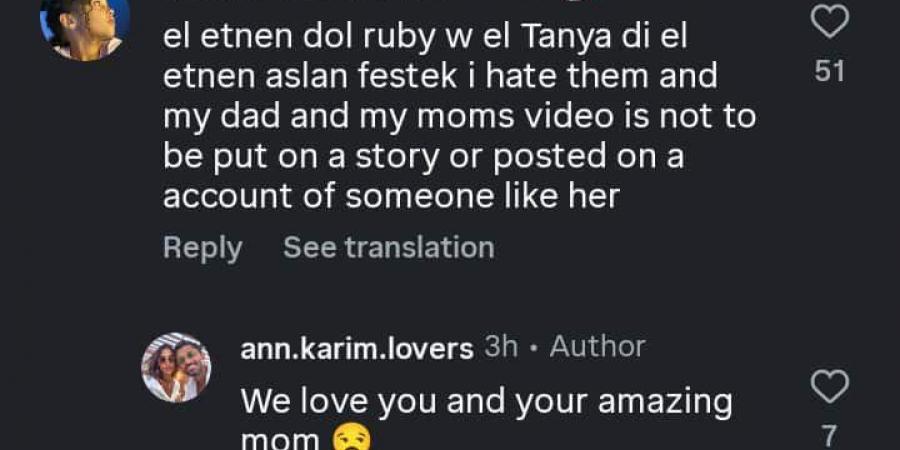Open the ann.karim.lovers profile avatar
Screen dimensions: 900x450
pos(176,367)
